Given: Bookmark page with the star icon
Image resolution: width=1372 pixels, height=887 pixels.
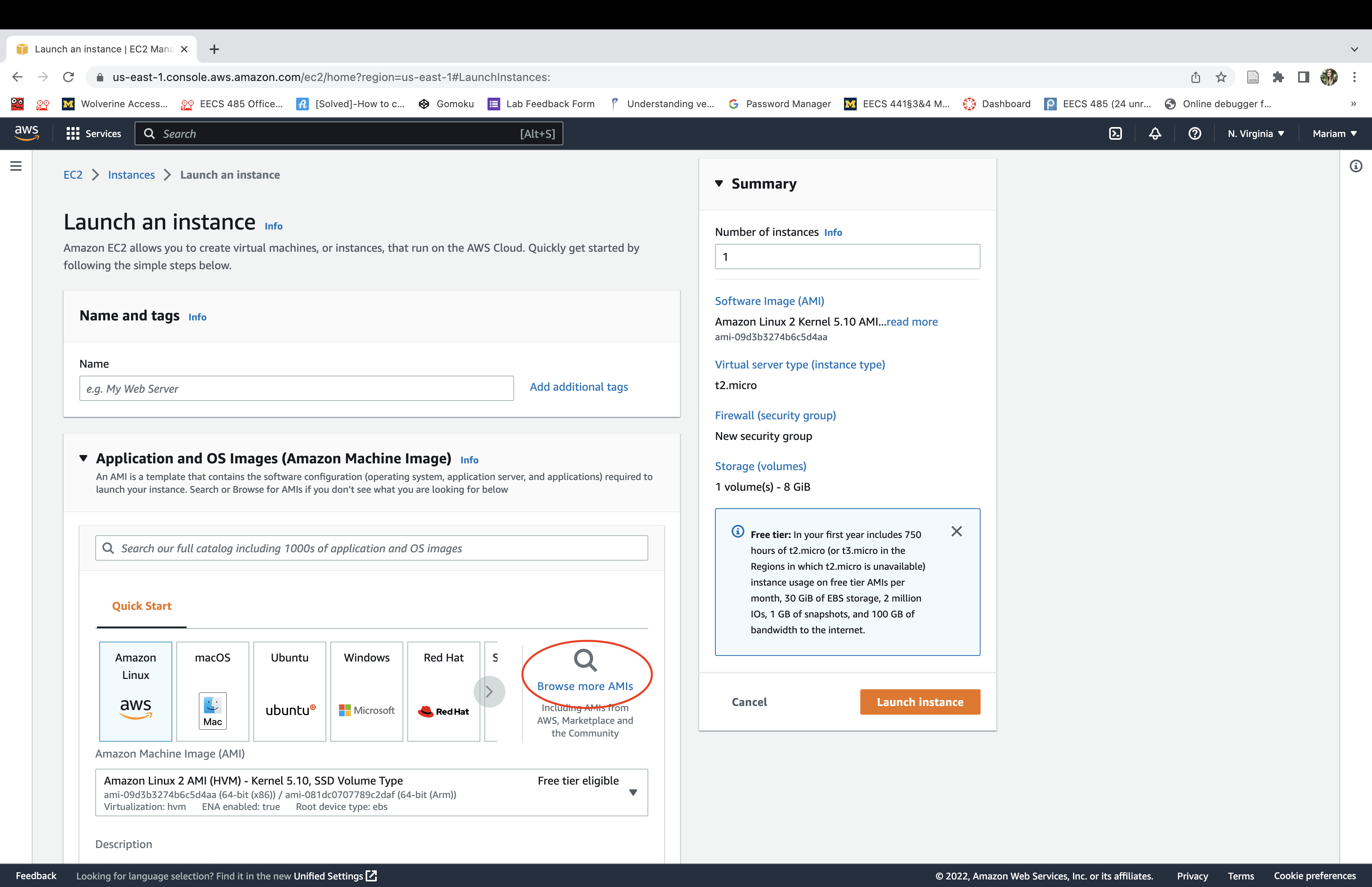Looking at the screenshot, I should pyautogui.click(x=1221, y=77).
